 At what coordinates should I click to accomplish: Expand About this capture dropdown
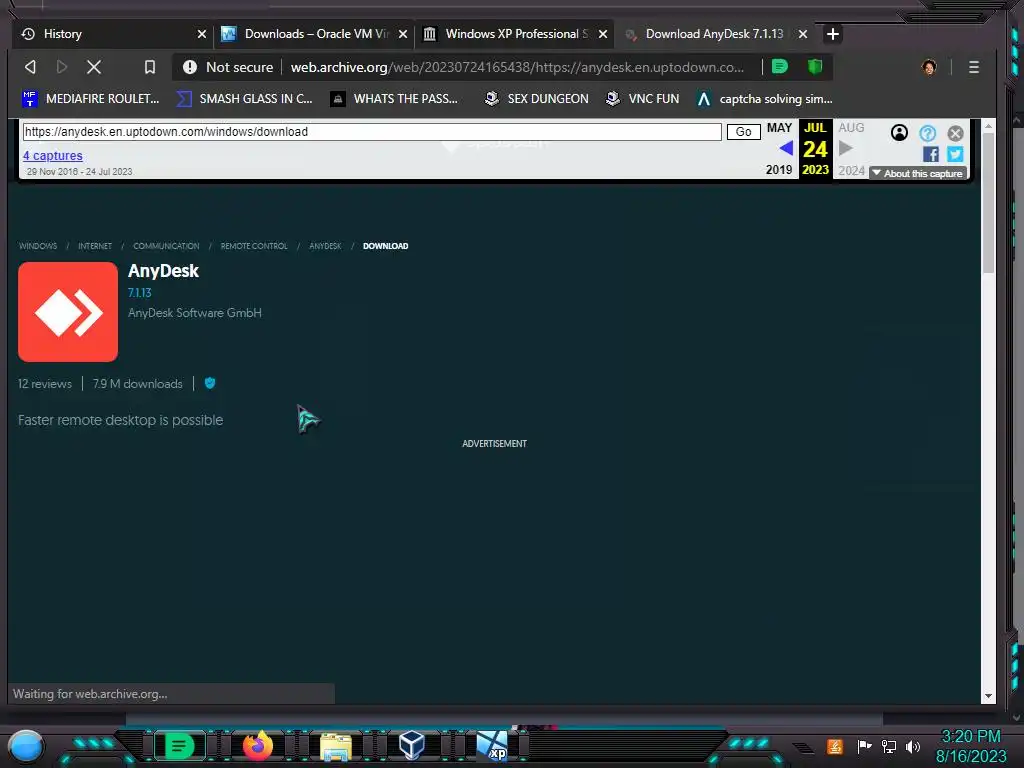(x=918, y=173)
